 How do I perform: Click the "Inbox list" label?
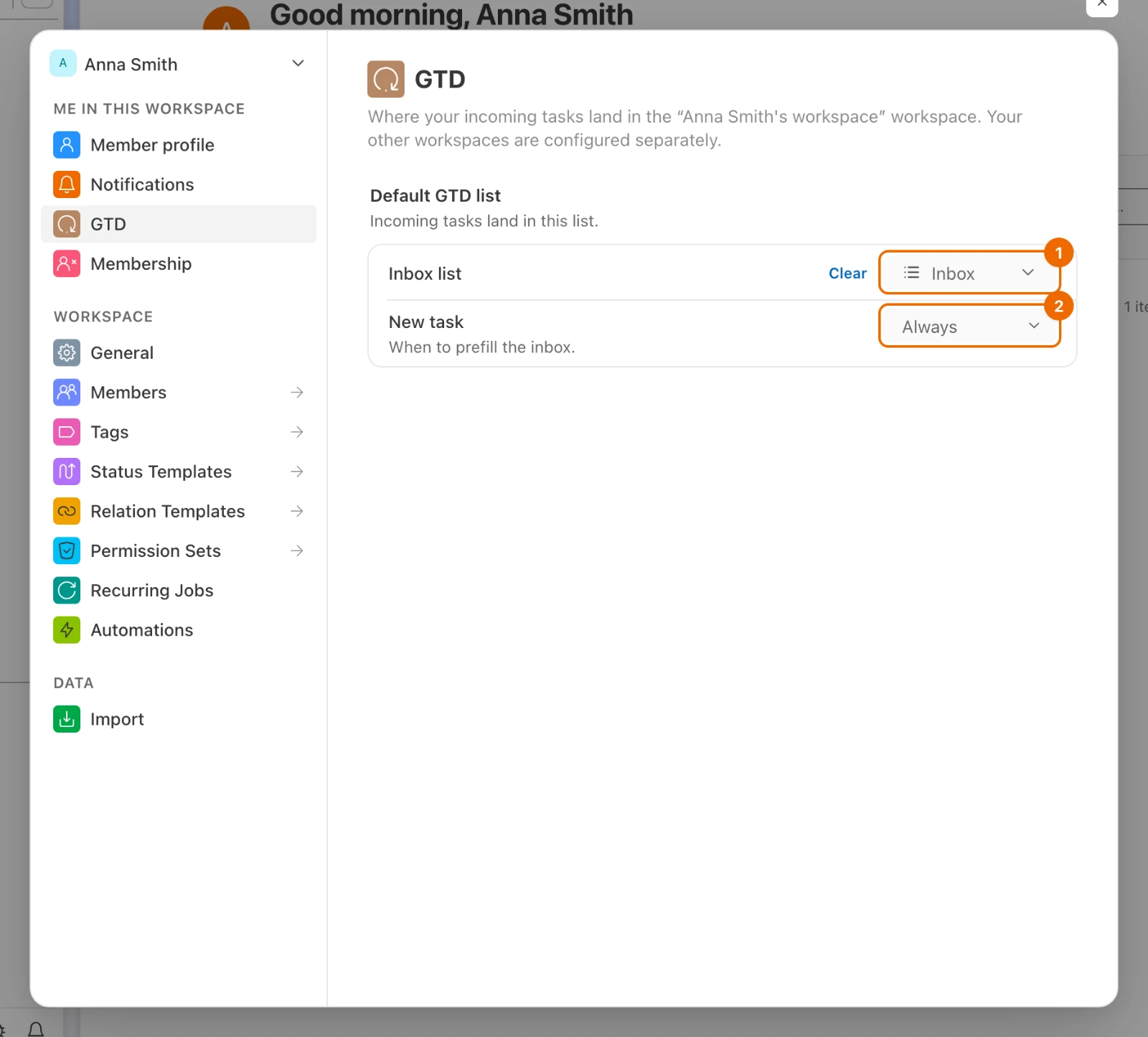[425, 273]
